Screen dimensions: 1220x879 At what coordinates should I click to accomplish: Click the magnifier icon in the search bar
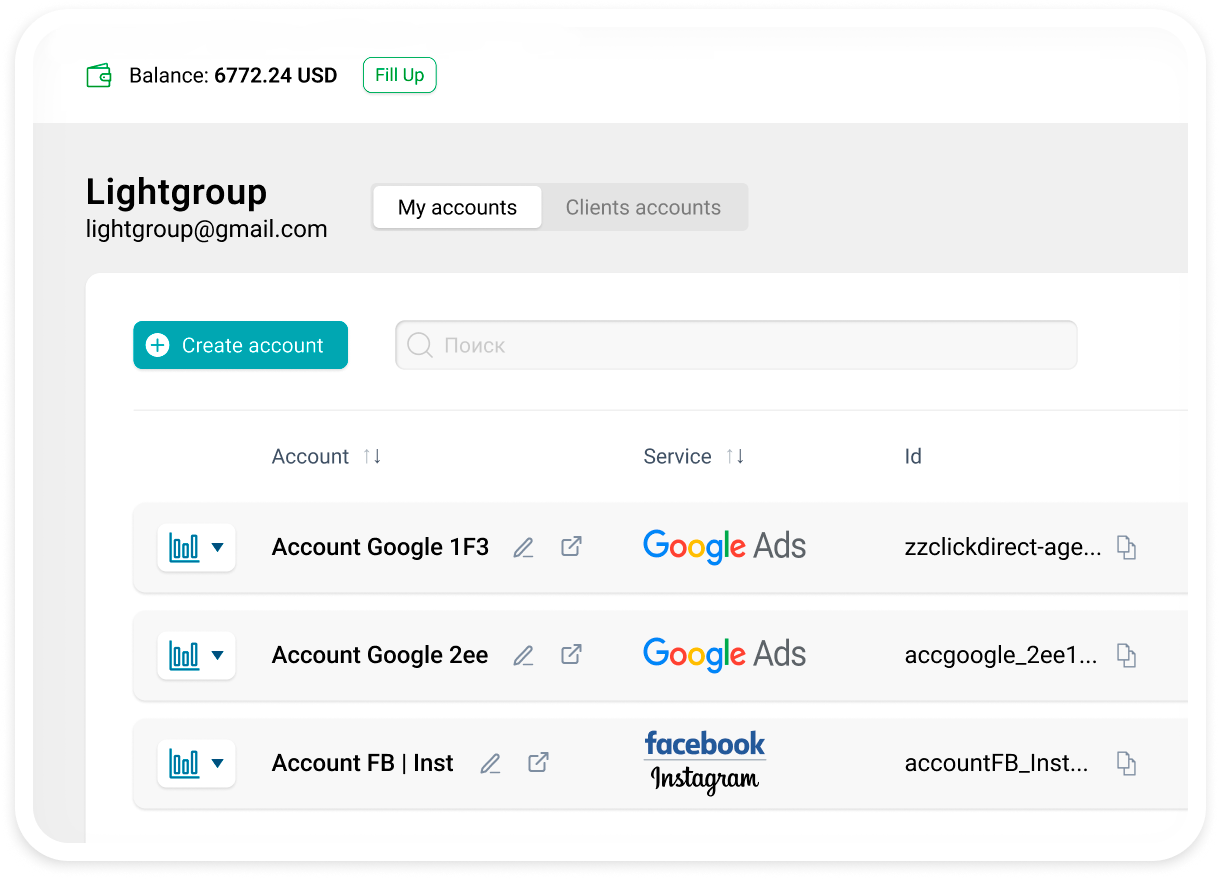[419, 344]
